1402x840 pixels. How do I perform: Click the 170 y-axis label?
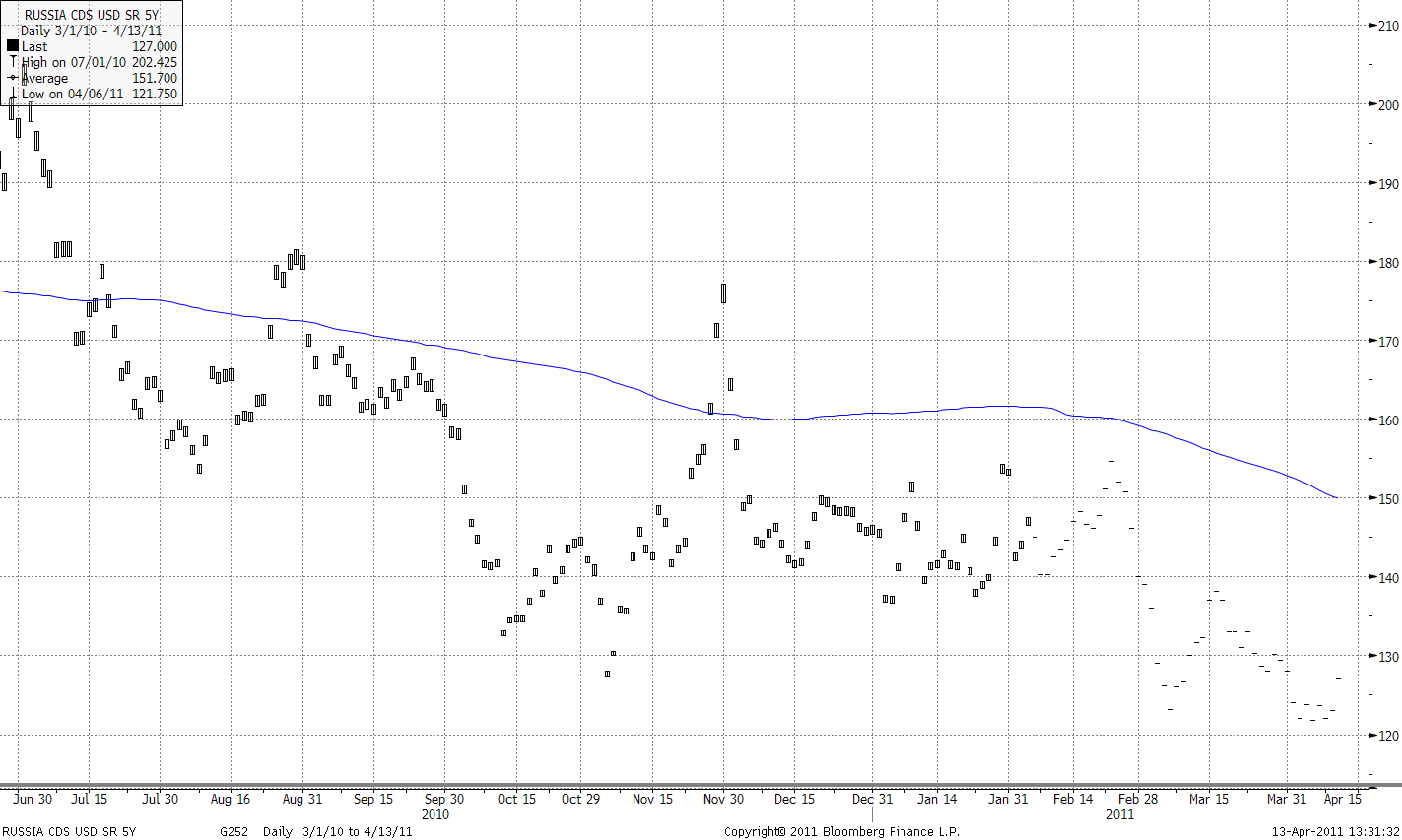(1388, 341)
